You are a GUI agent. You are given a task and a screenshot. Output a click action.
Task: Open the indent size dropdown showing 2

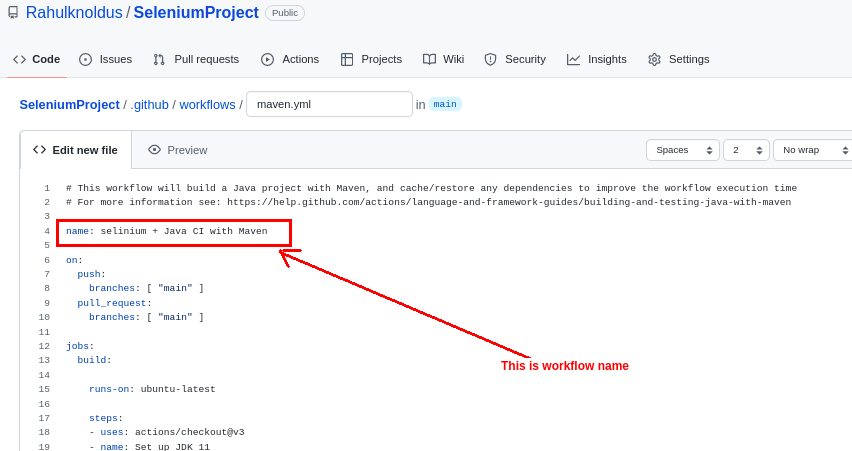(x=747, y=150)
